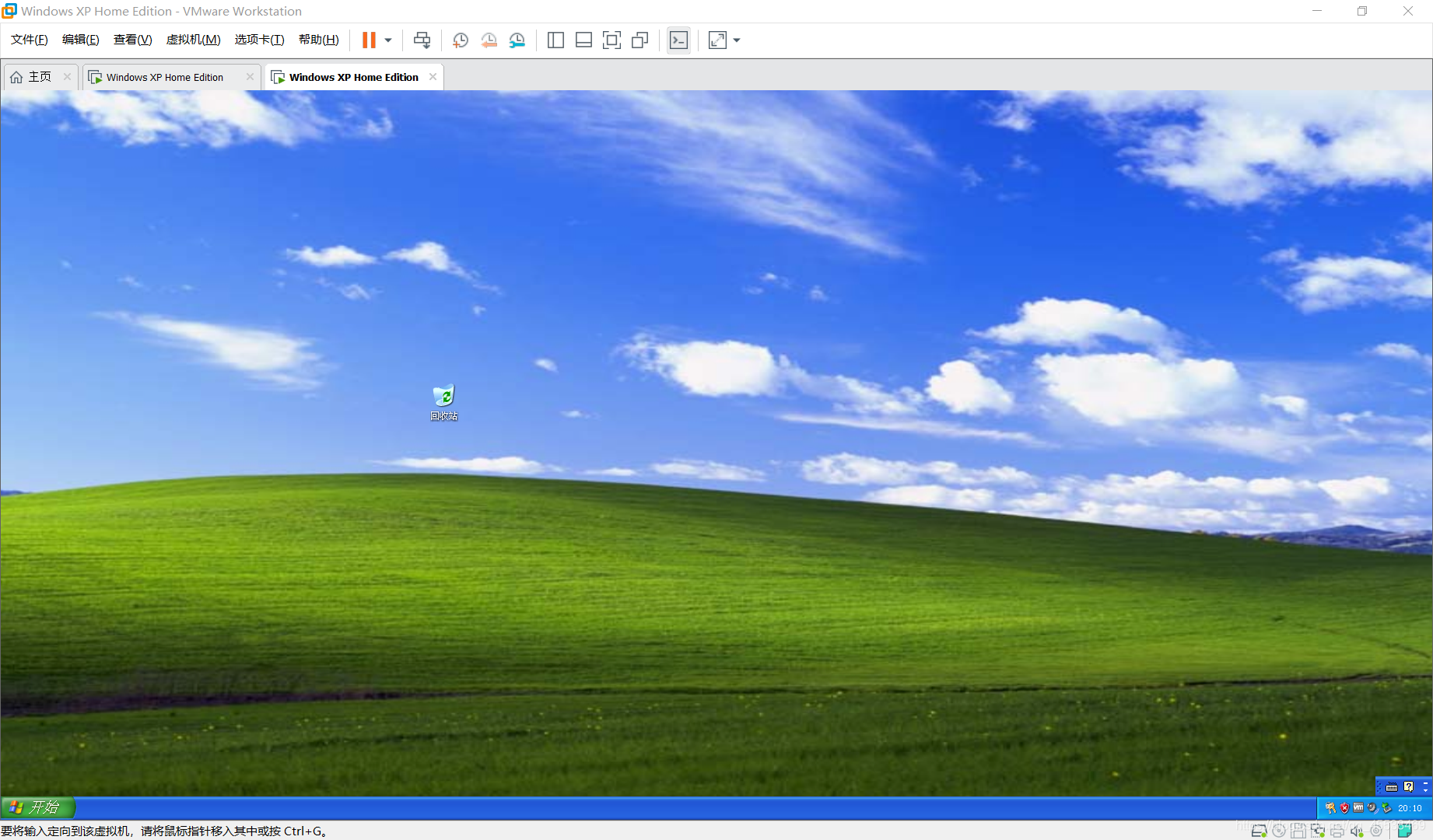Click the VMware Workstation window title icon

tap(9, 11)
